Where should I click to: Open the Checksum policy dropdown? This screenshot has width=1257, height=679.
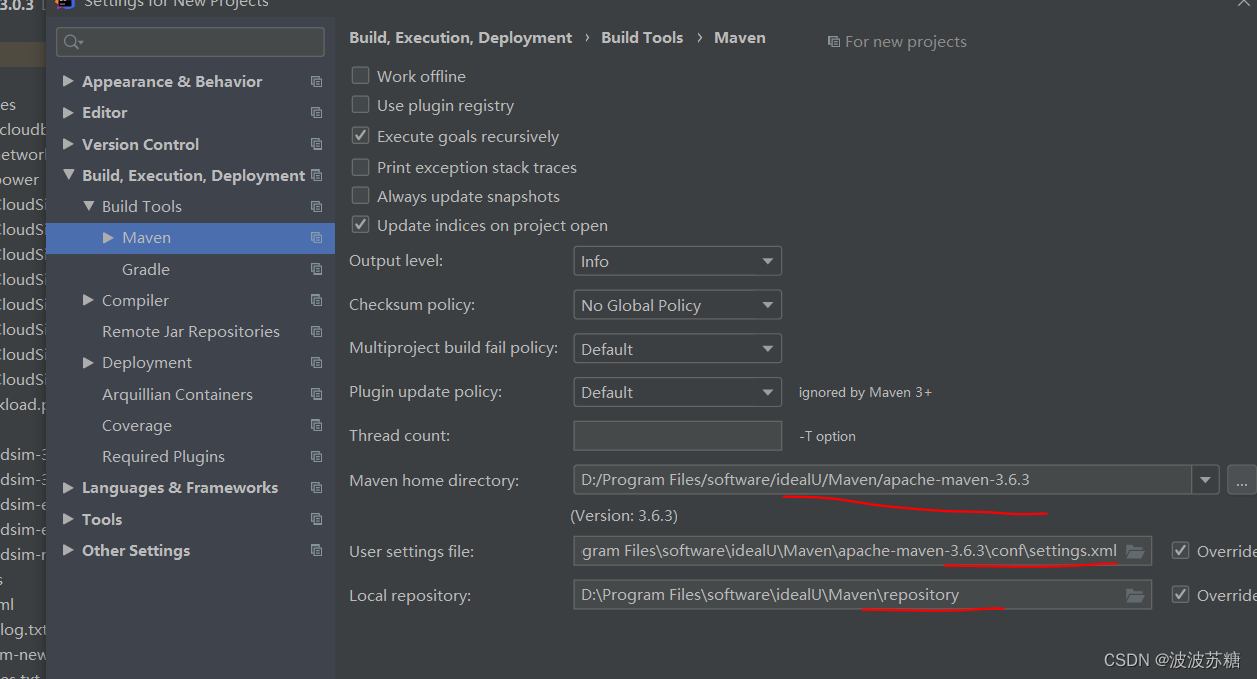pos(677,305)
